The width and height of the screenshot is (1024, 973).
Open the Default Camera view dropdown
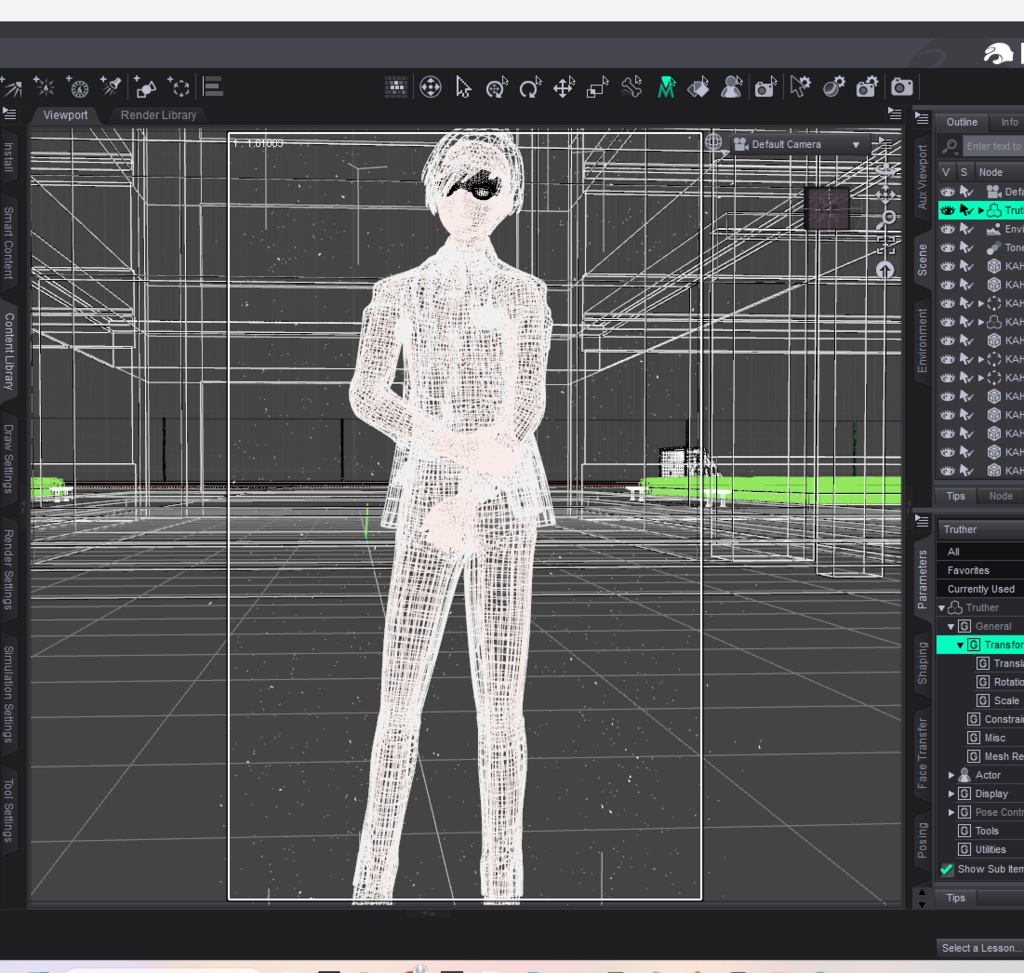[801, 144]
